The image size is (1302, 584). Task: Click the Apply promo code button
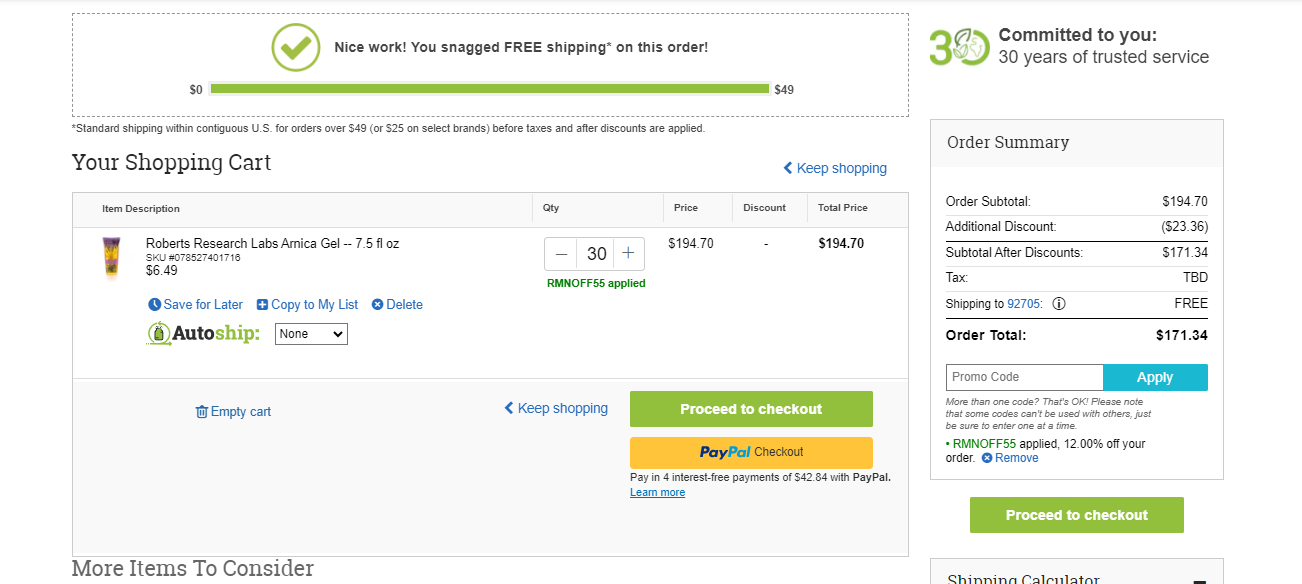point(1155,377)
